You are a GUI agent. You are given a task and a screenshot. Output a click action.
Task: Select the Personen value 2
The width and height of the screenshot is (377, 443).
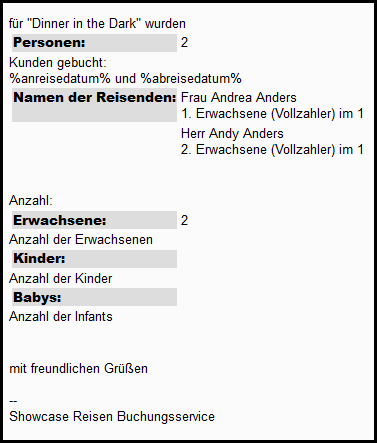coord(184,43)
